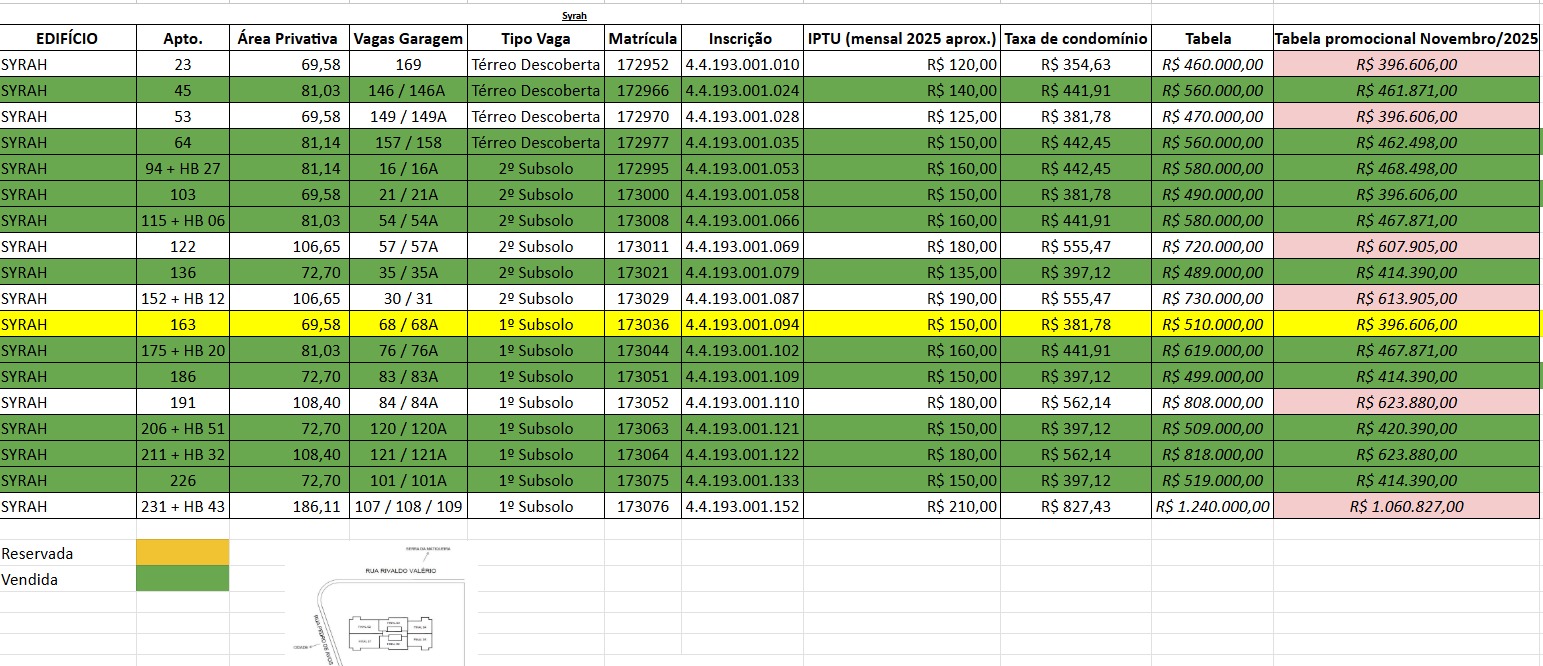Select the "Tipo Vaga" column header
The width and height of the screenshot is (1543, 666).
(x=536, y=39)
